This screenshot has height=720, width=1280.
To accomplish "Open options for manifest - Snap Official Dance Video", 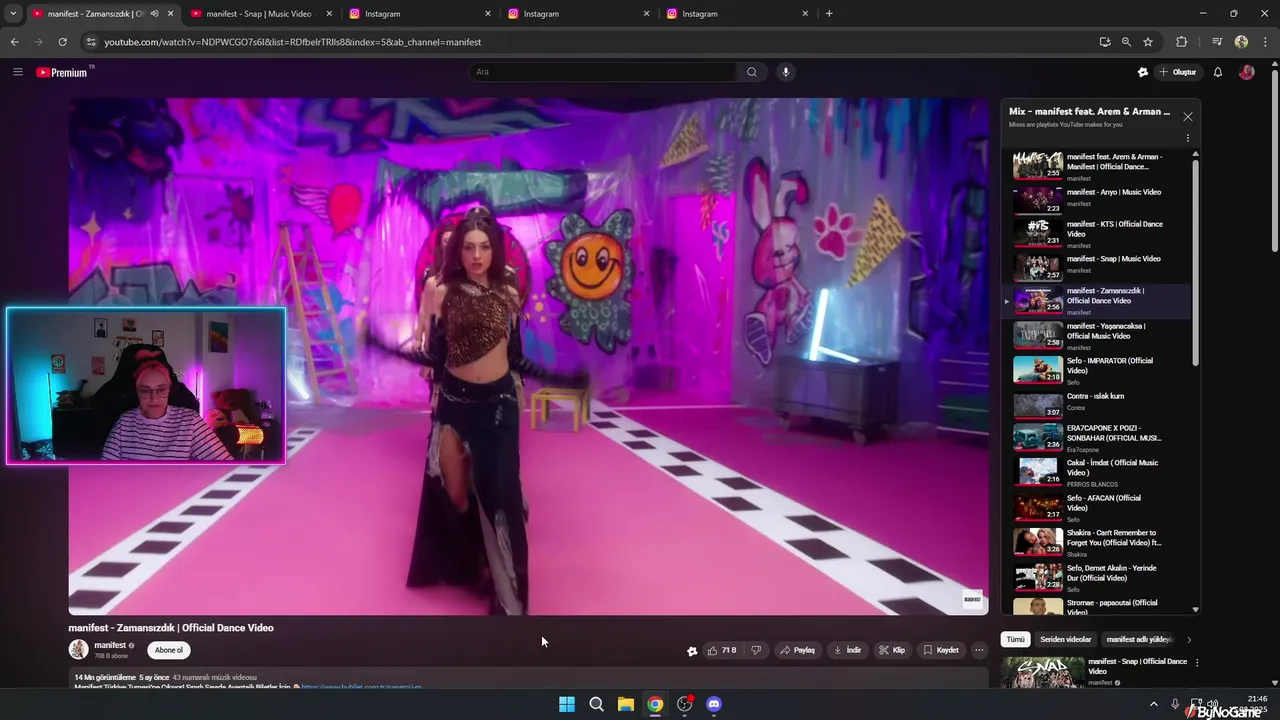I will 1197,662.
